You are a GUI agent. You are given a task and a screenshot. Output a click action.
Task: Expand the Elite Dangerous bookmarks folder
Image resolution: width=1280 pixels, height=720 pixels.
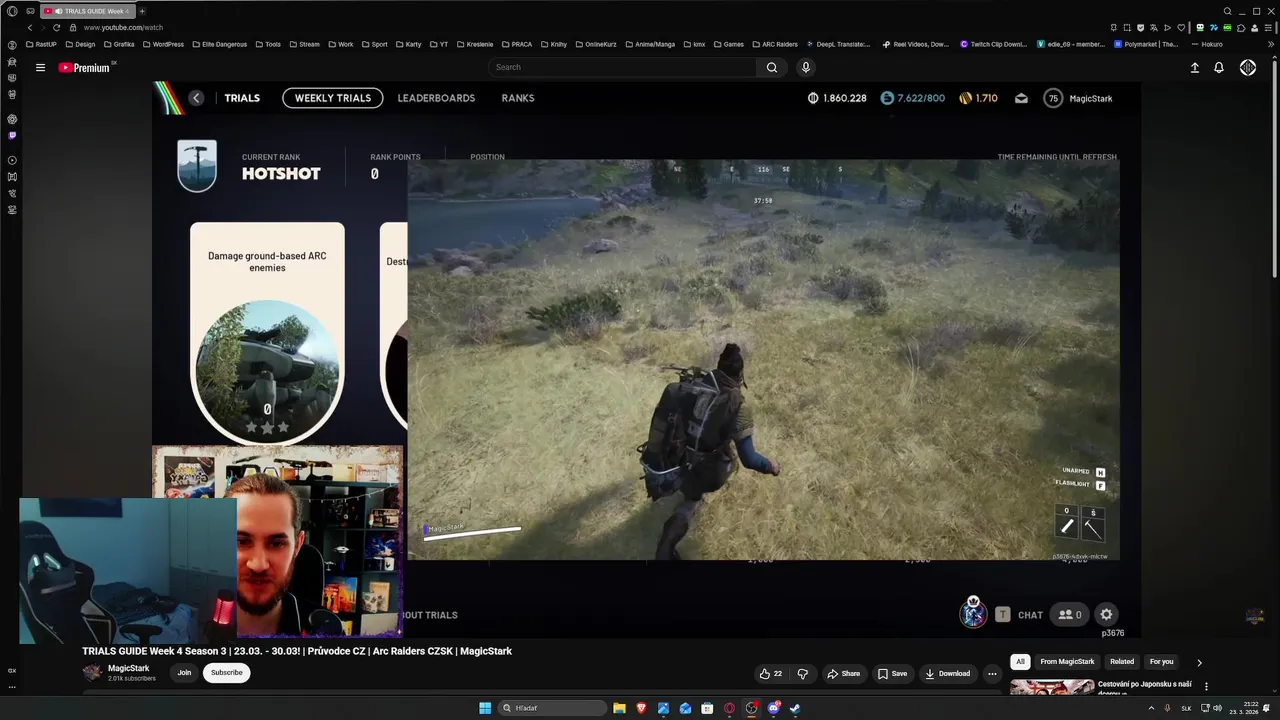point(220,44)
